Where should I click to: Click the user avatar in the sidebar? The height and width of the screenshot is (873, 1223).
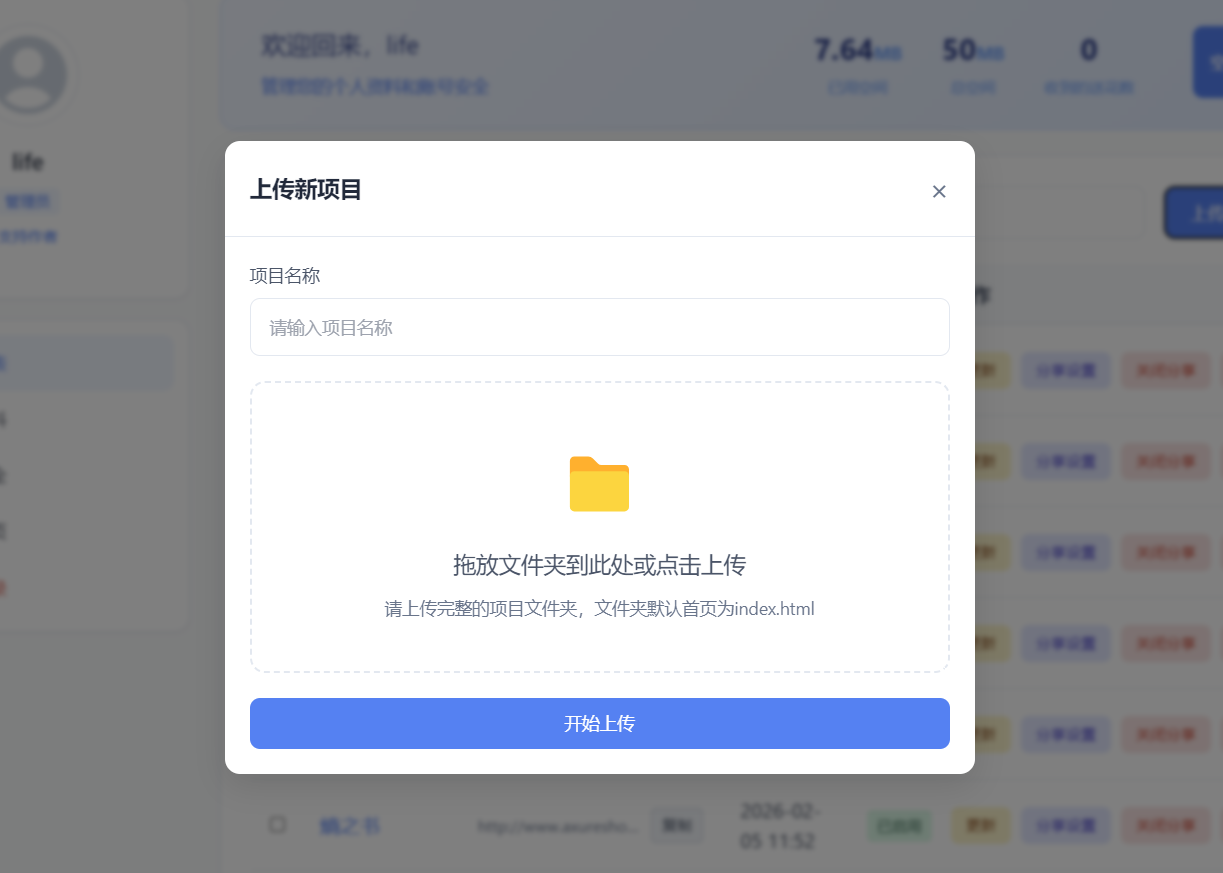pyautogui.click(x=29, y=75)
